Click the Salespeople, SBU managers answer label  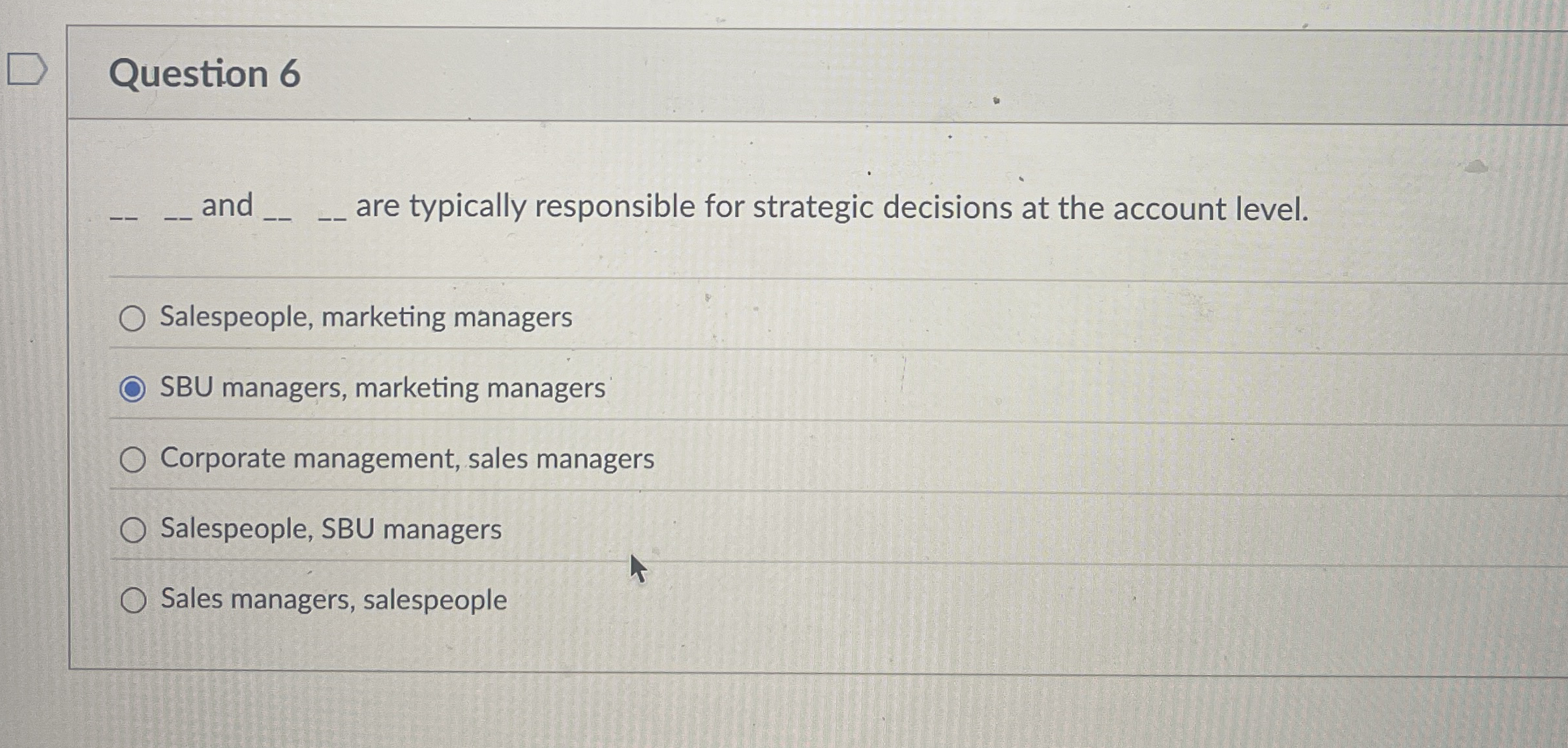330,530
